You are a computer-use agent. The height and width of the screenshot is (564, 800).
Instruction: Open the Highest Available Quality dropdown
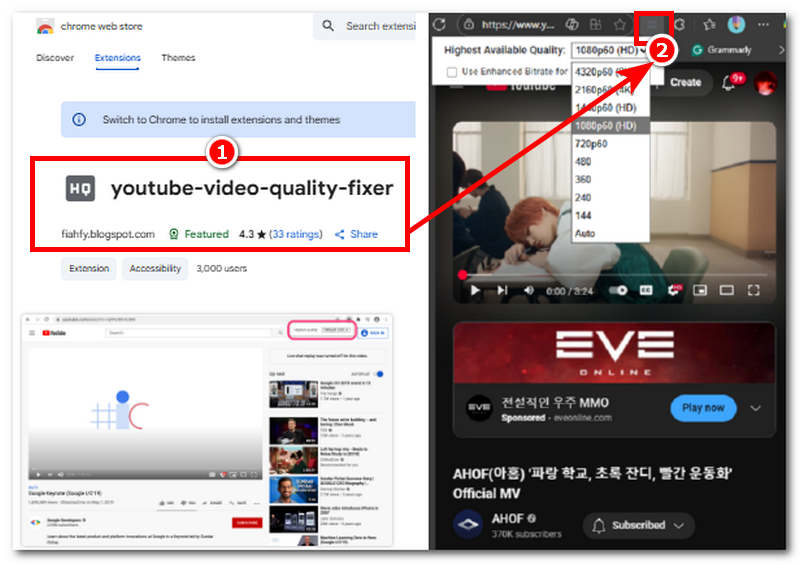(x=610, y=51)
